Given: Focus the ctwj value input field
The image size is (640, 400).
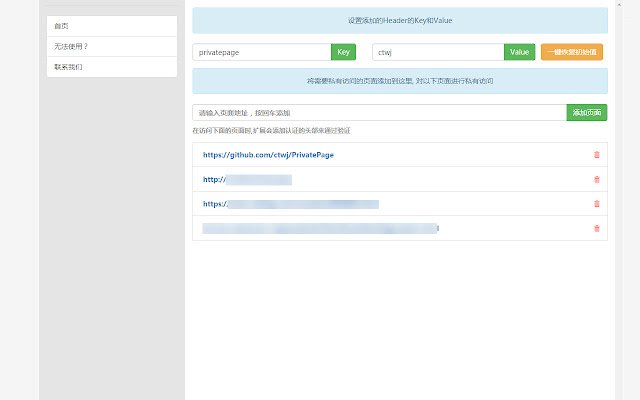Looking at the screenshot, I should pyautogui.click(x=438, y=52).
